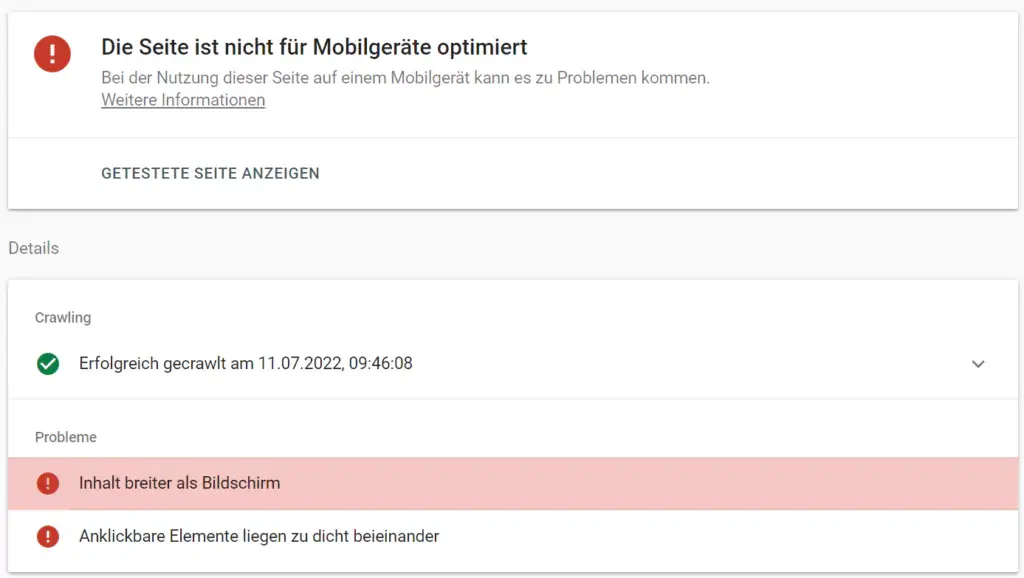Click the "Crawling" section label
This screenshot has width=1024, height=578.
pyautogui.click(x=63, y=318)
